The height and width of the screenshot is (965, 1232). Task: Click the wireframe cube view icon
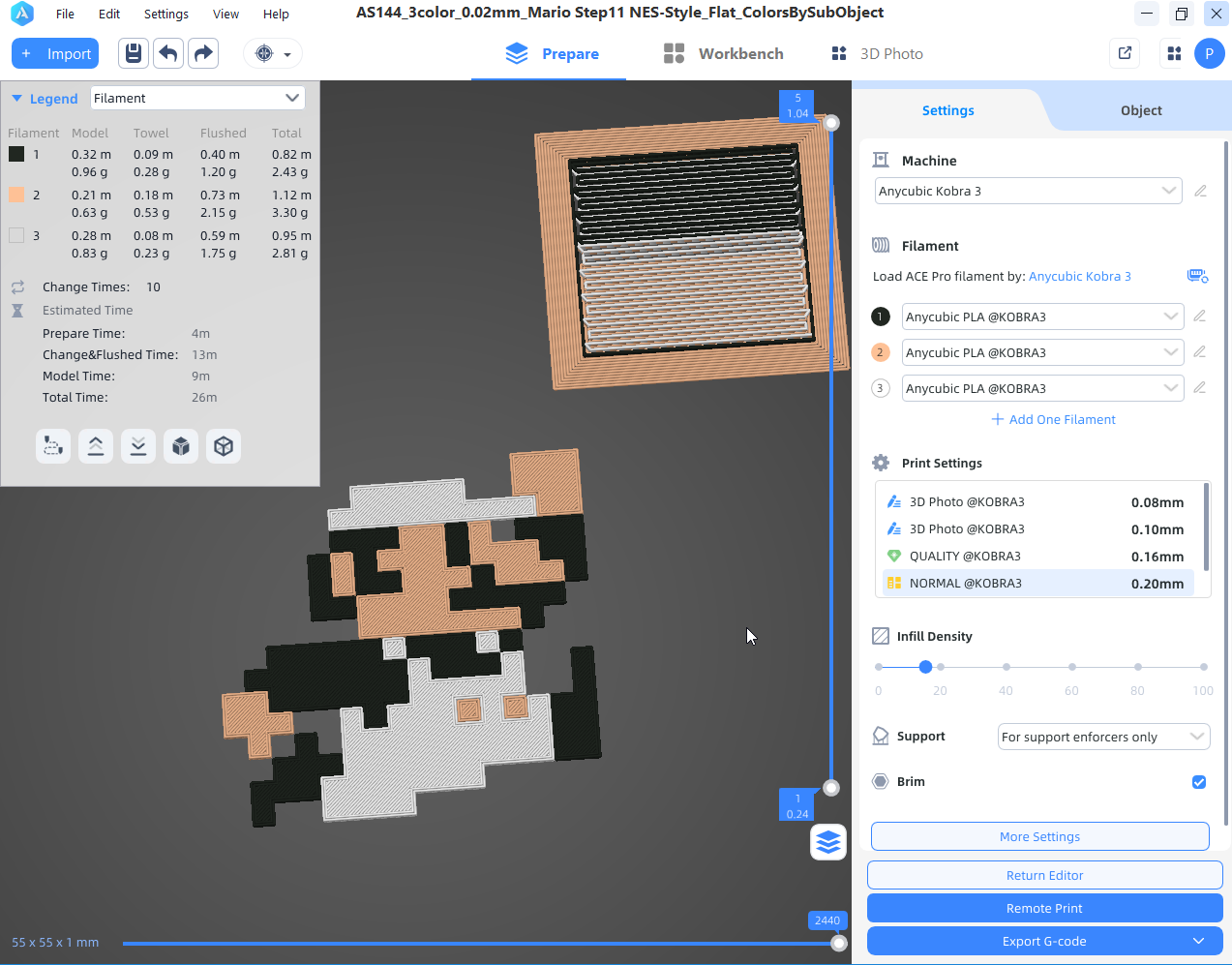224,446
